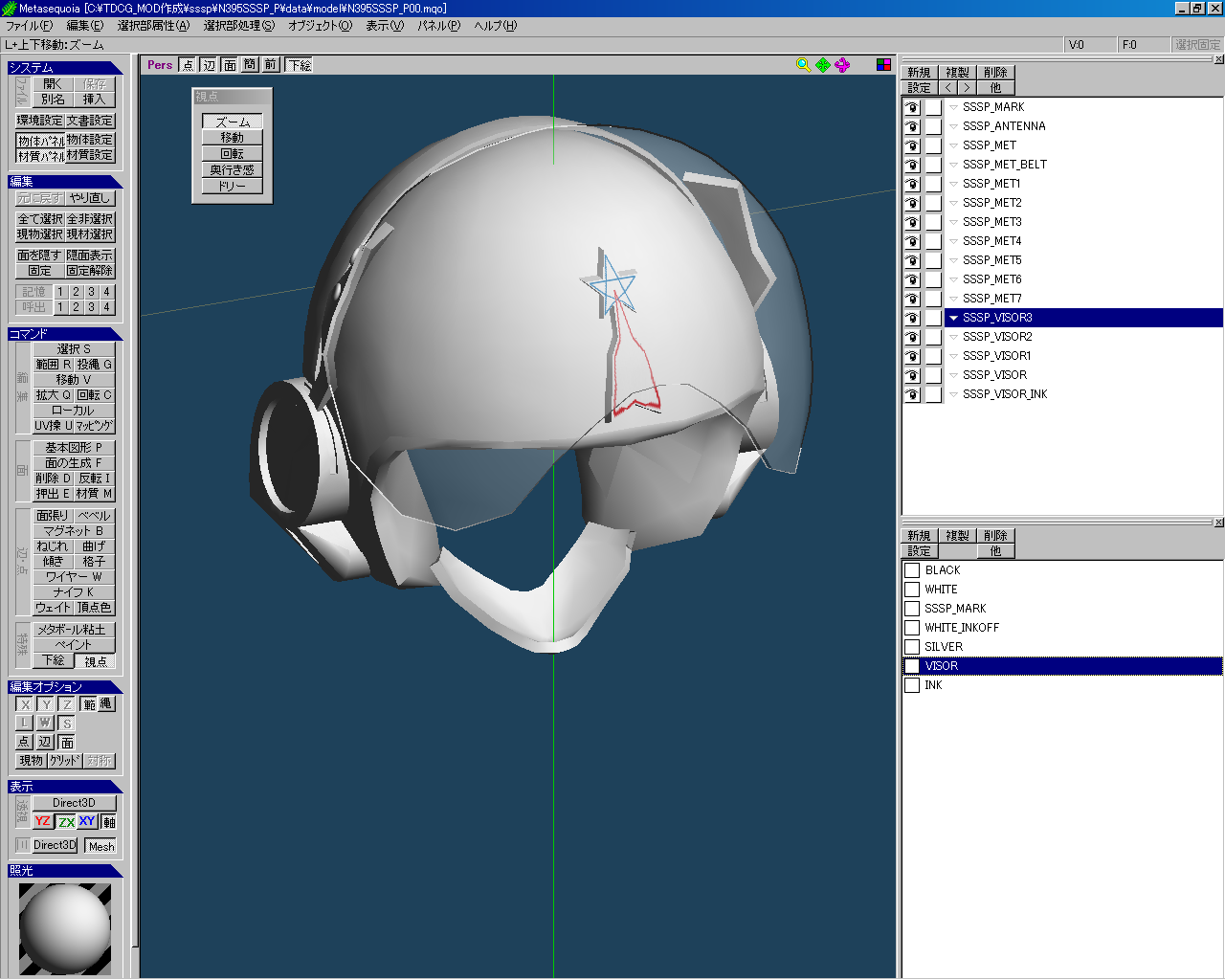Open the パネル(P) menu
Screen dimensions: 1225x980
coord(438,26)
